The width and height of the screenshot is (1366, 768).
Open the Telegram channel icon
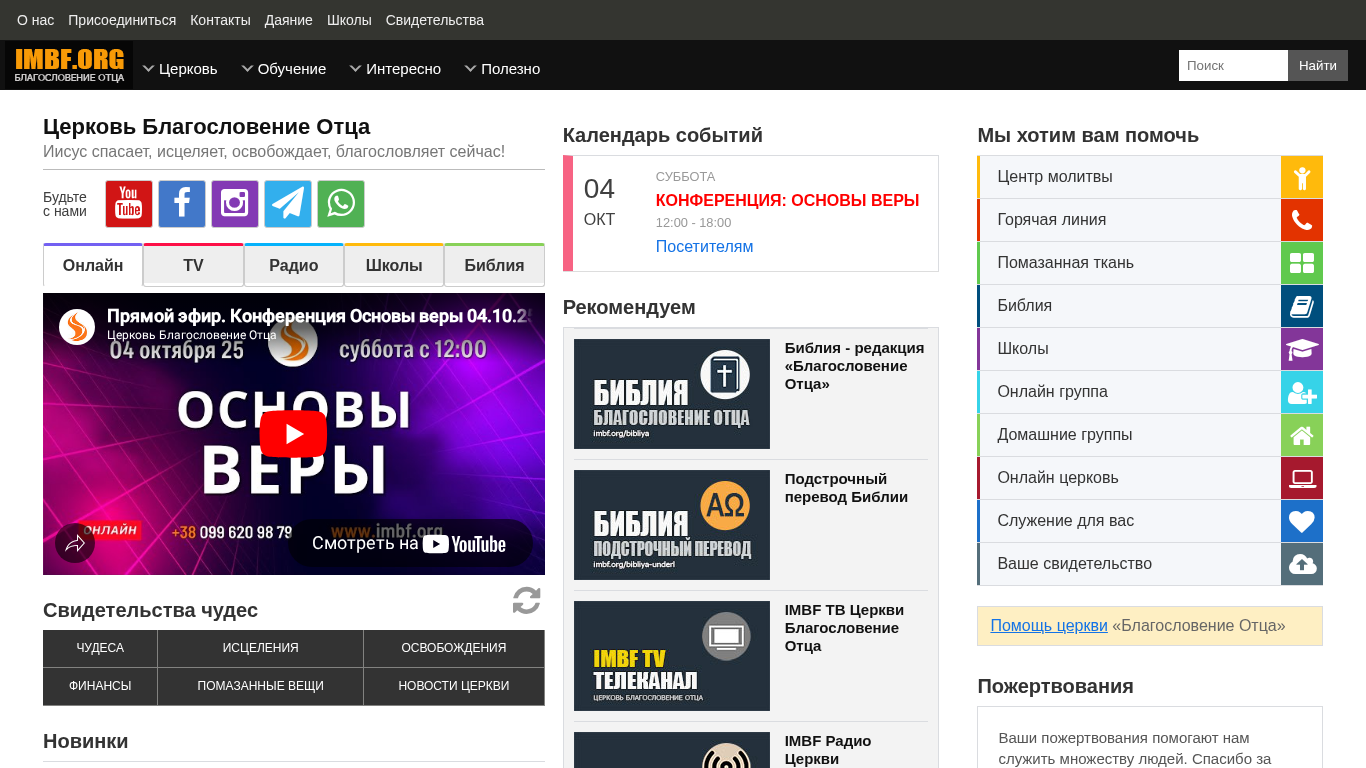pos(288,204)
